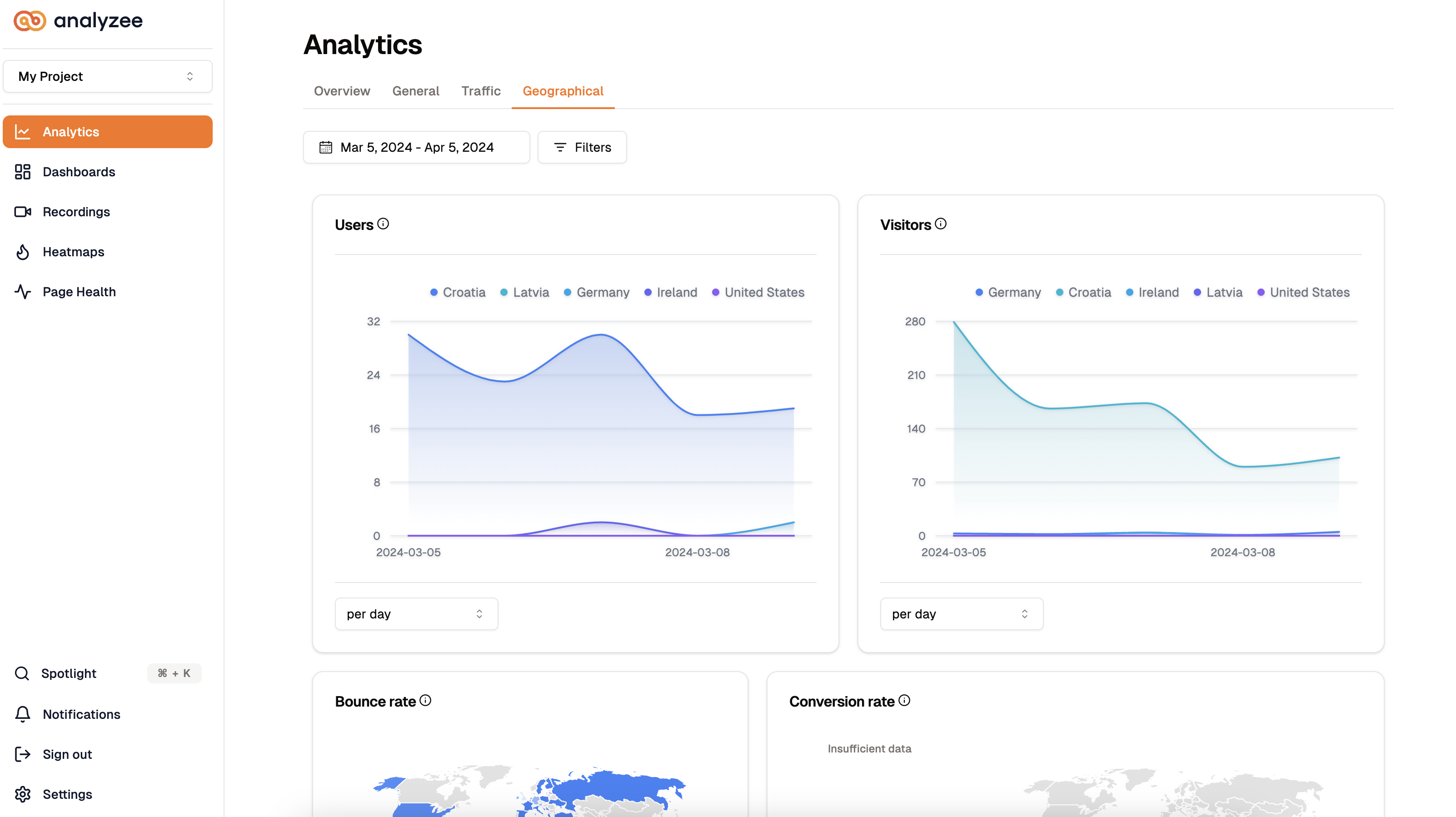Image resolution: width=1456 pixels, height=817 pixels.
Task: Click the Analytics page heading
Action: (363, 45)
